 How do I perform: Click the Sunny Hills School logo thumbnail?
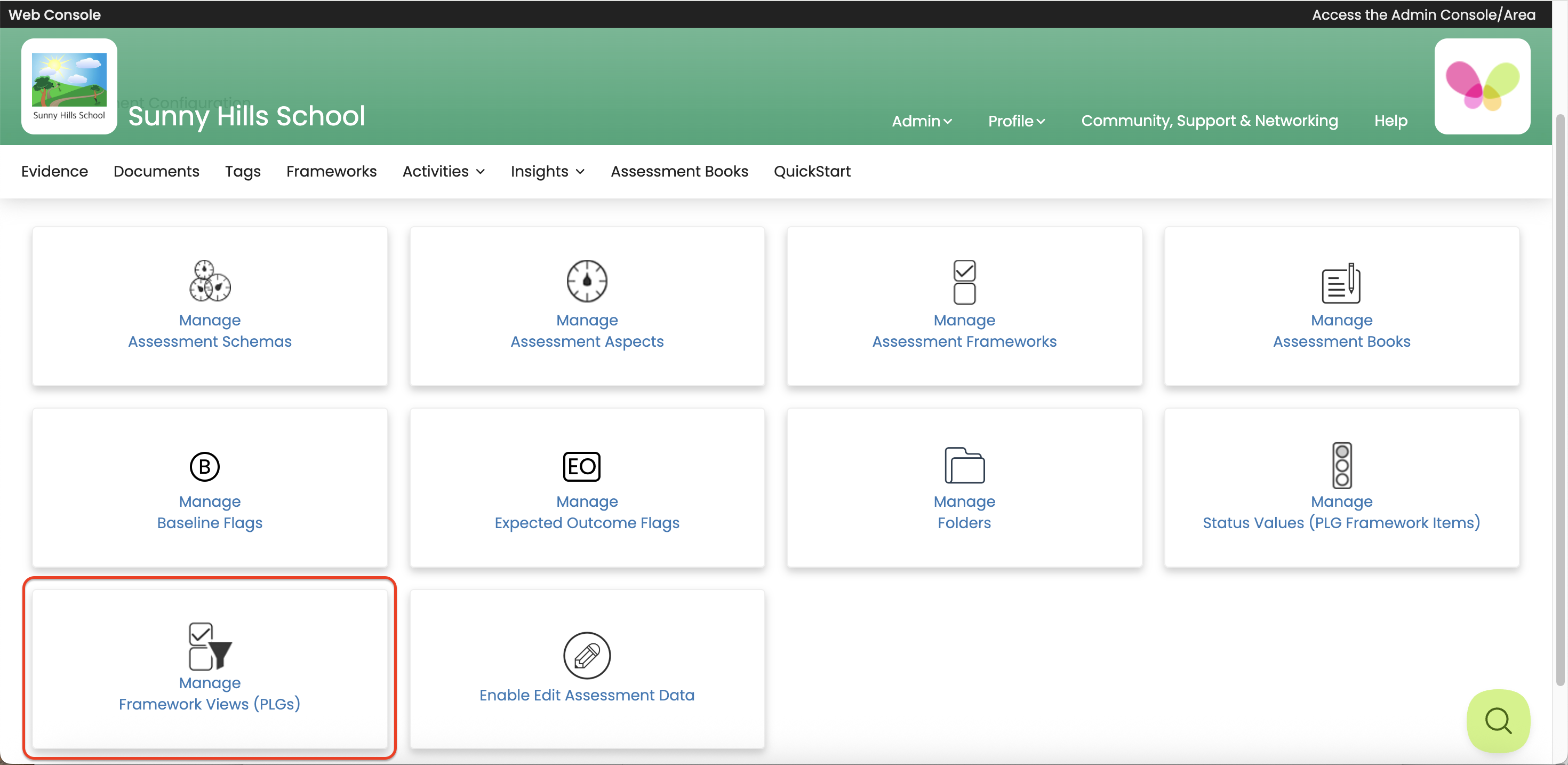(x=69, y=86)
